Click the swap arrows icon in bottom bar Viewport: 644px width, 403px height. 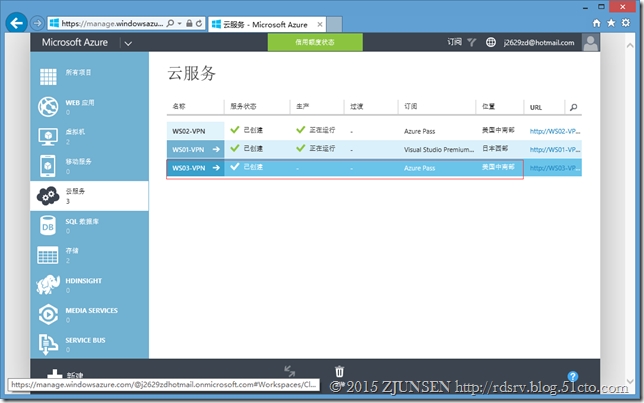pos(290,371)
